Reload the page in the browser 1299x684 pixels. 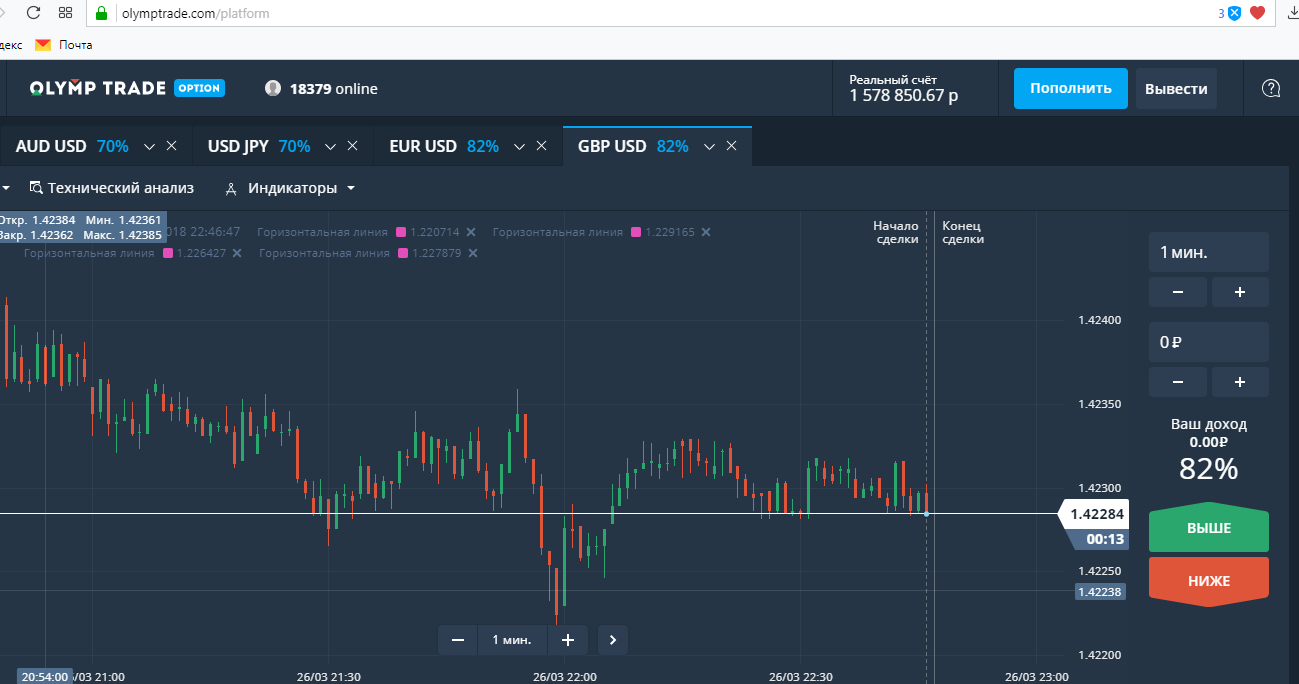(x=33, y=14)
